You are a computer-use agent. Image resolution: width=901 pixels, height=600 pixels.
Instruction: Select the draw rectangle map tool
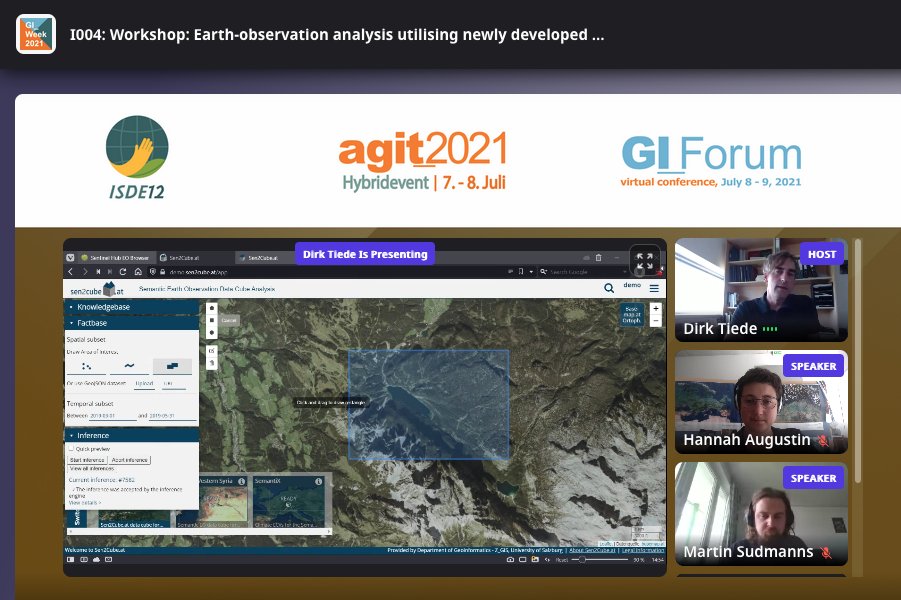pyautogui.click(x=211, y=320)
